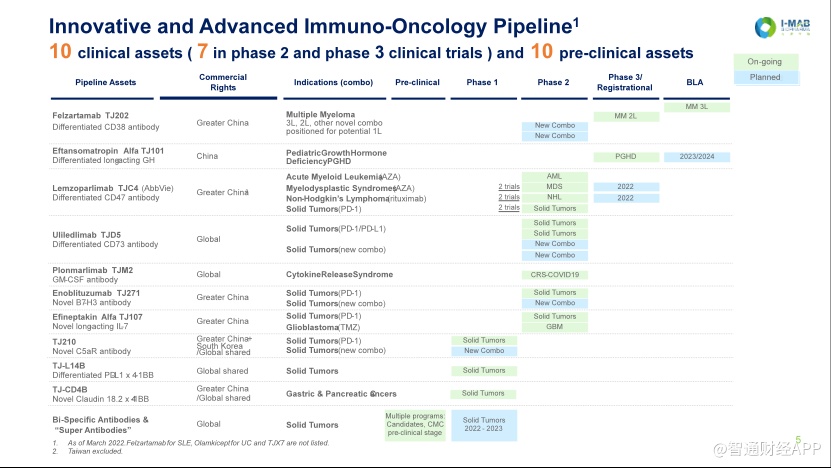
Task: Click Felzartamab TJ202 asset name
Action: coord(90,116)
